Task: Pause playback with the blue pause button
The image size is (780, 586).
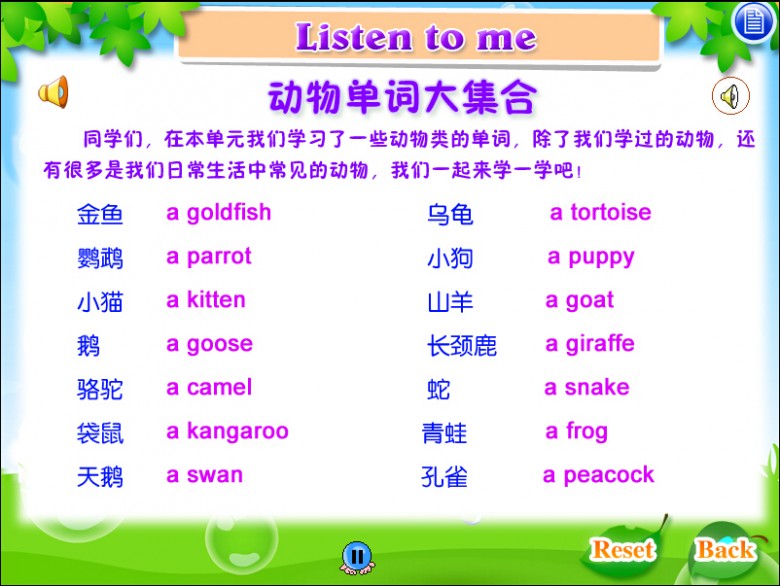Action: click(x=356, y=556)
